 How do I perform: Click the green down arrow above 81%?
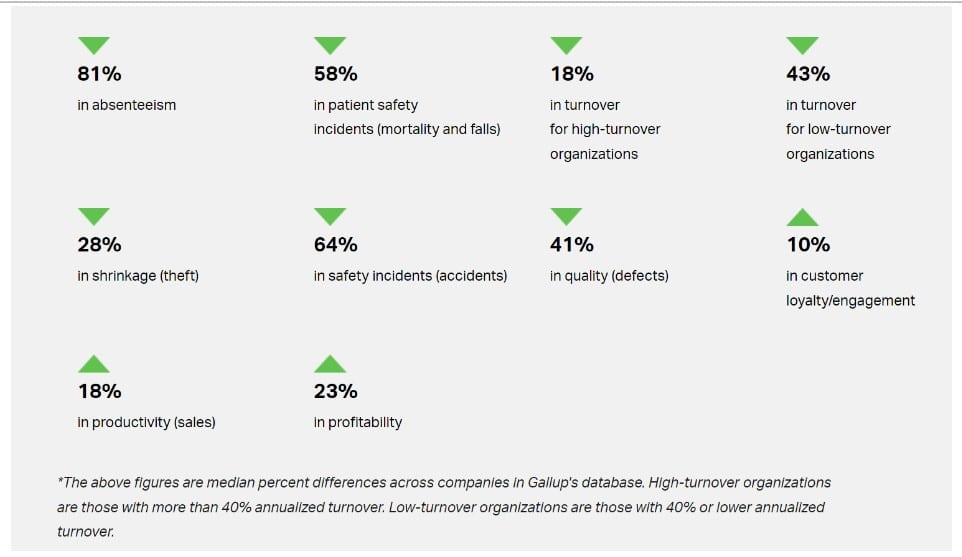[x=93, y=46]
